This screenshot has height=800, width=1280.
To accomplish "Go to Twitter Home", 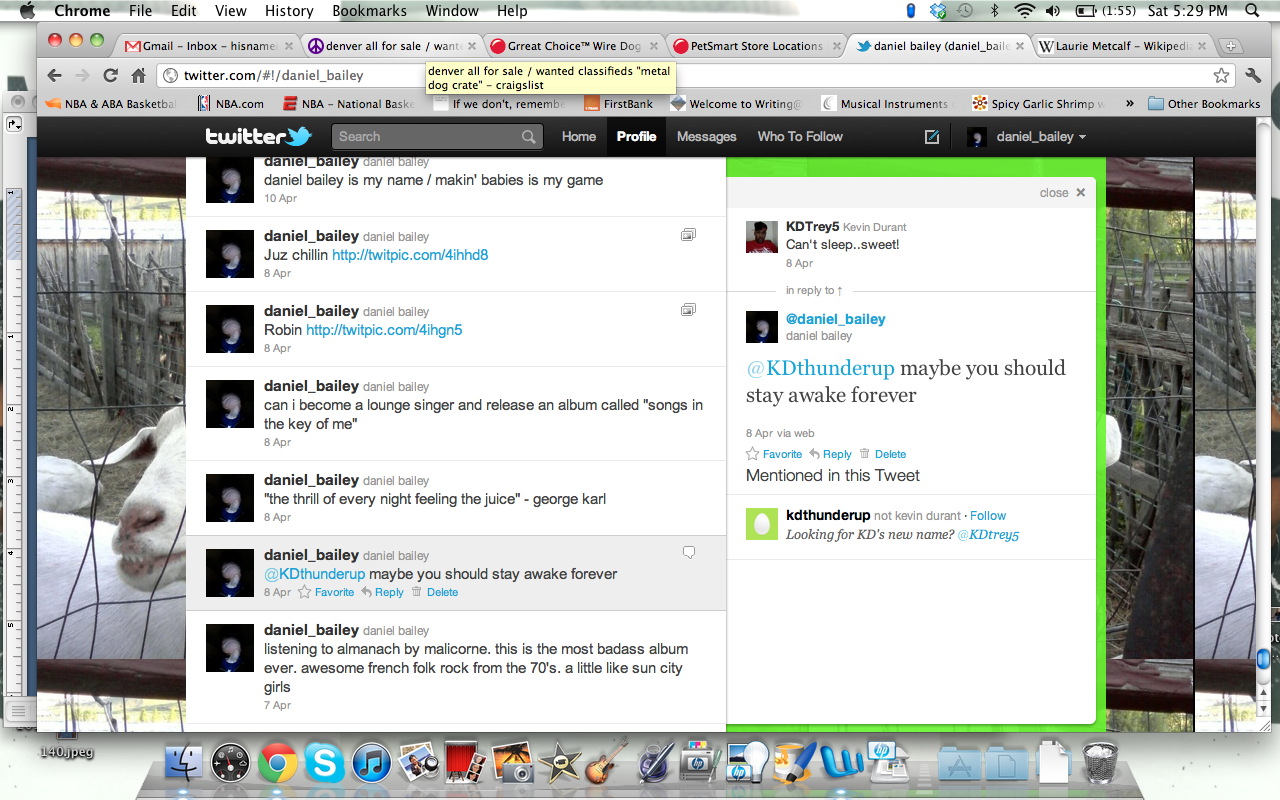I will pos(579,137).
